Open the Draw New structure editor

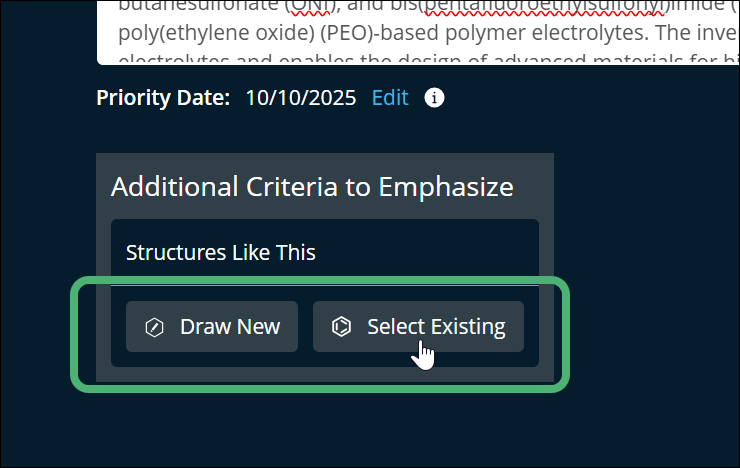212,326
